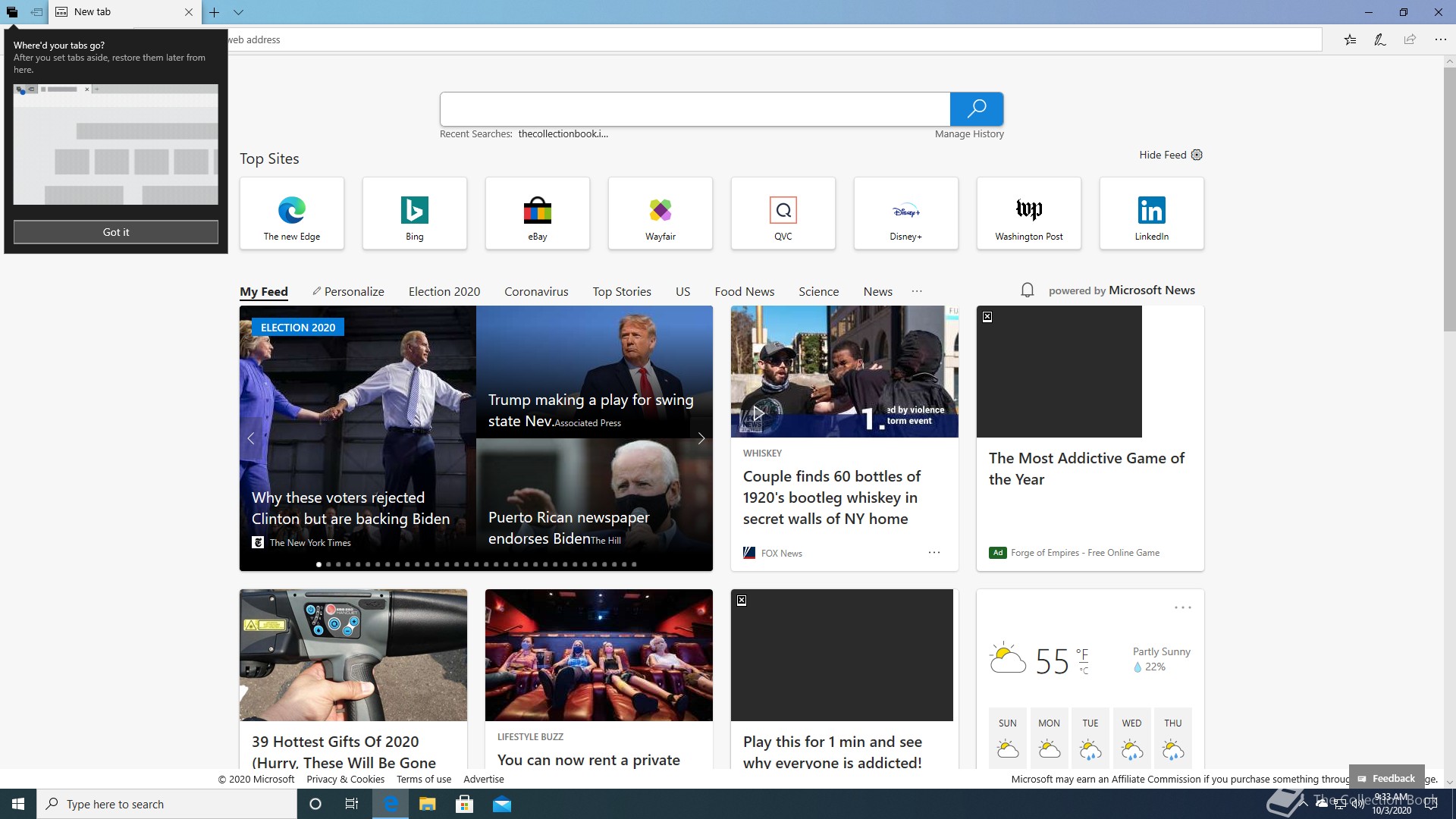Open Settings and more menu
Image resolution: width=1456 pixels, height=819 pixels.
1440,39
